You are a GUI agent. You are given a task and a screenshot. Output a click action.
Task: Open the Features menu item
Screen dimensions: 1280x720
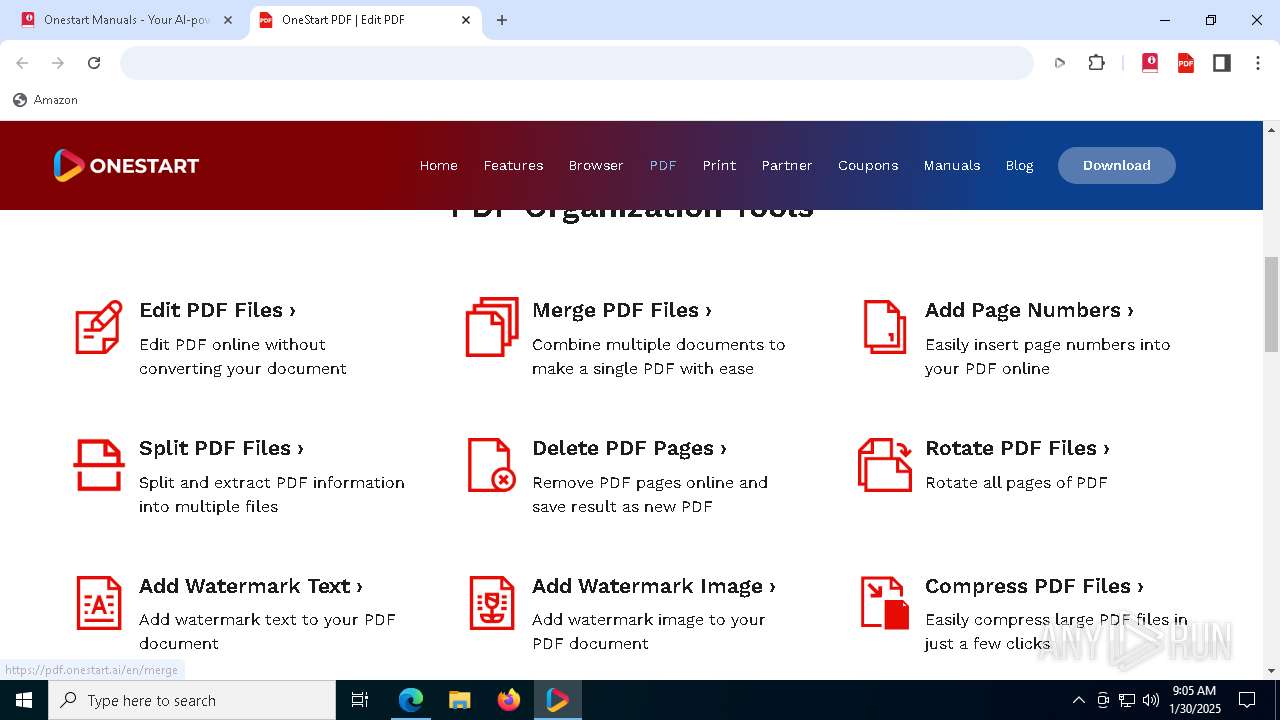(513, 165)
